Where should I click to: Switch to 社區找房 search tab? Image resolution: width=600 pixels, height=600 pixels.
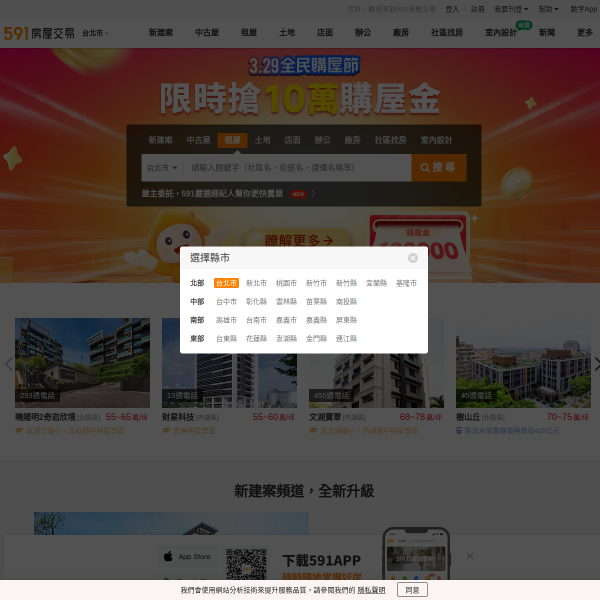tap(390, 140)
